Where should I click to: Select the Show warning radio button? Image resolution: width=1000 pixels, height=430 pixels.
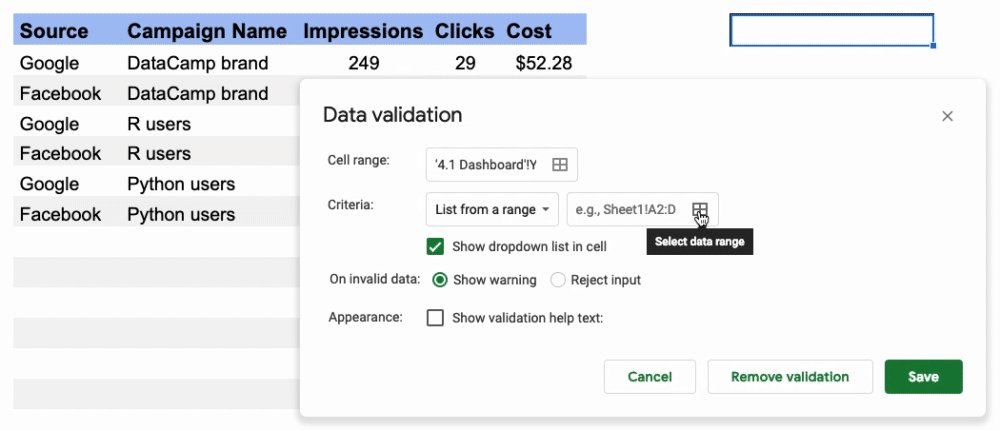point(439,280)
